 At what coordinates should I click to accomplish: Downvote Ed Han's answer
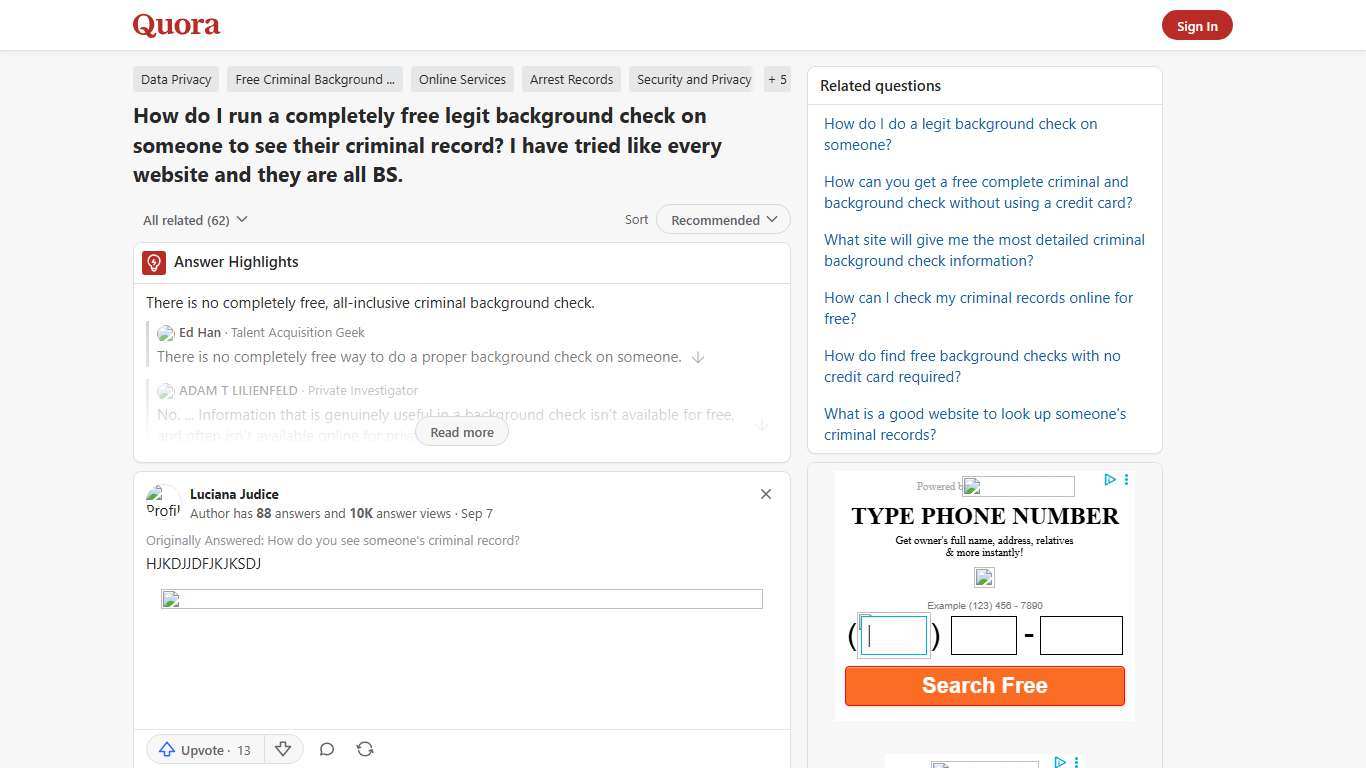point(698,357)
